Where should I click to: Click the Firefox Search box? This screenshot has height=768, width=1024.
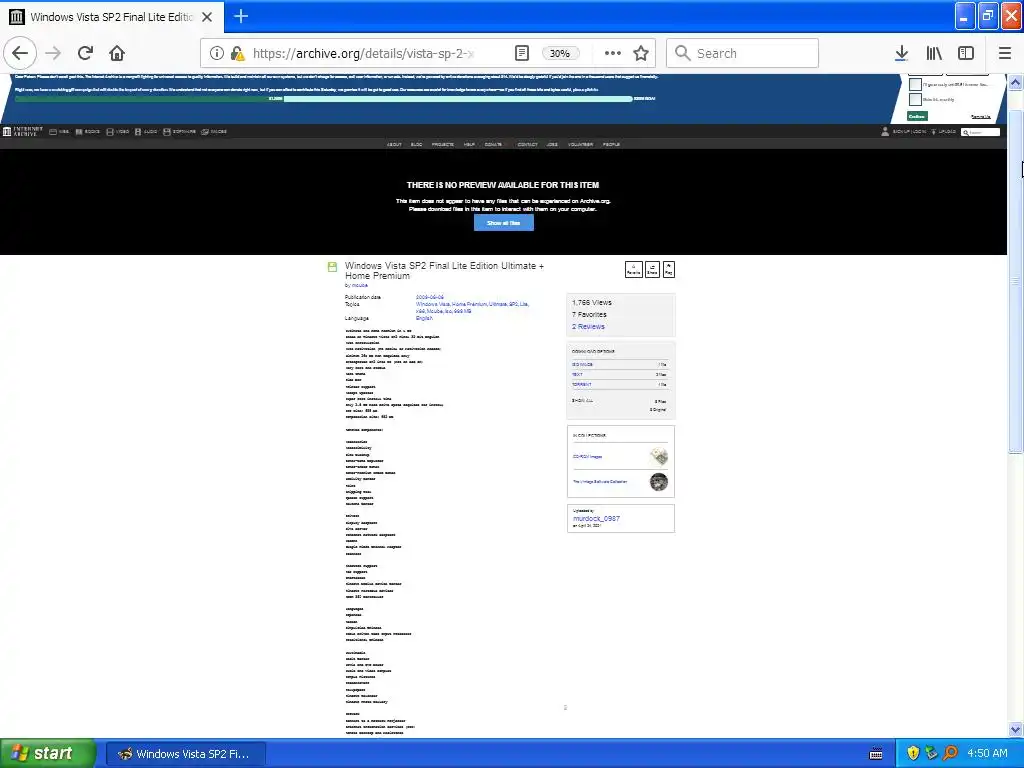point(742,54)
